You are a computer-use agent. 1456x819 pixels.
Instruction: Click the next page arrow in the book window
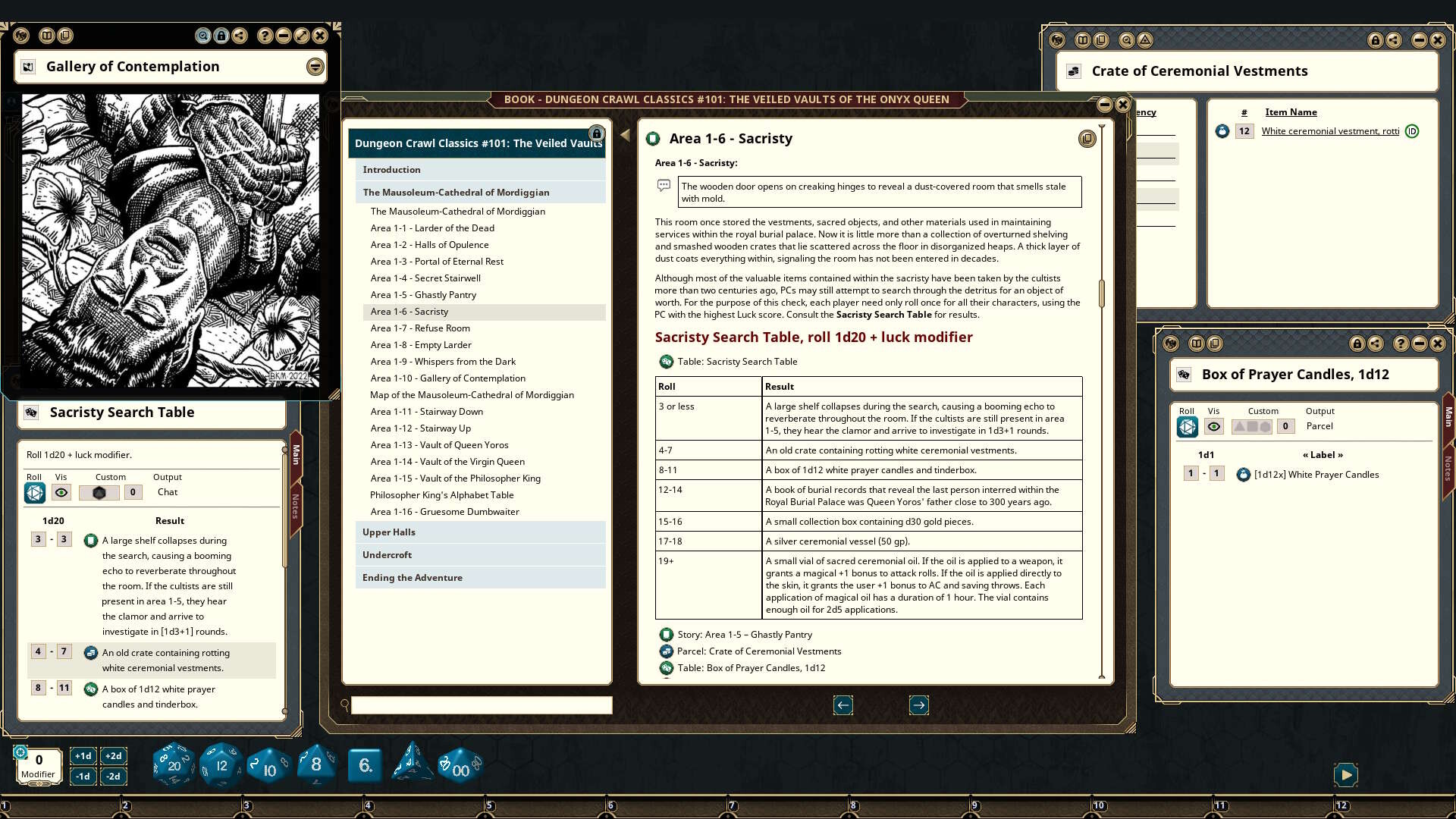click(918, 705)
